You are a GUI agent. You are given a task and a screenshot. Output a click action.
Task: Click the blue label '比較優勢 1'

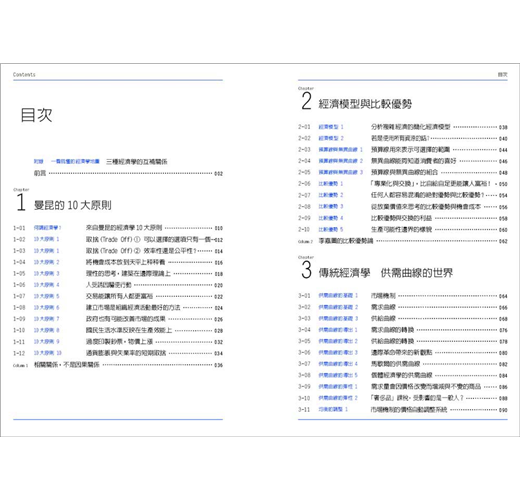331,184
